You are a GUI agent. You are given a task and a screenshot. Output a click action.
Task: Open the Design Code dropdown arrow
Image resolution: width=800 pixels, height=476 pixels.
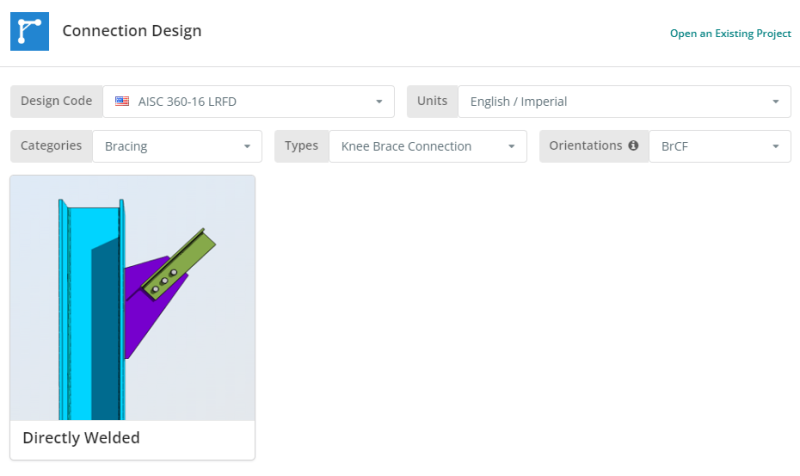[379, 102]
